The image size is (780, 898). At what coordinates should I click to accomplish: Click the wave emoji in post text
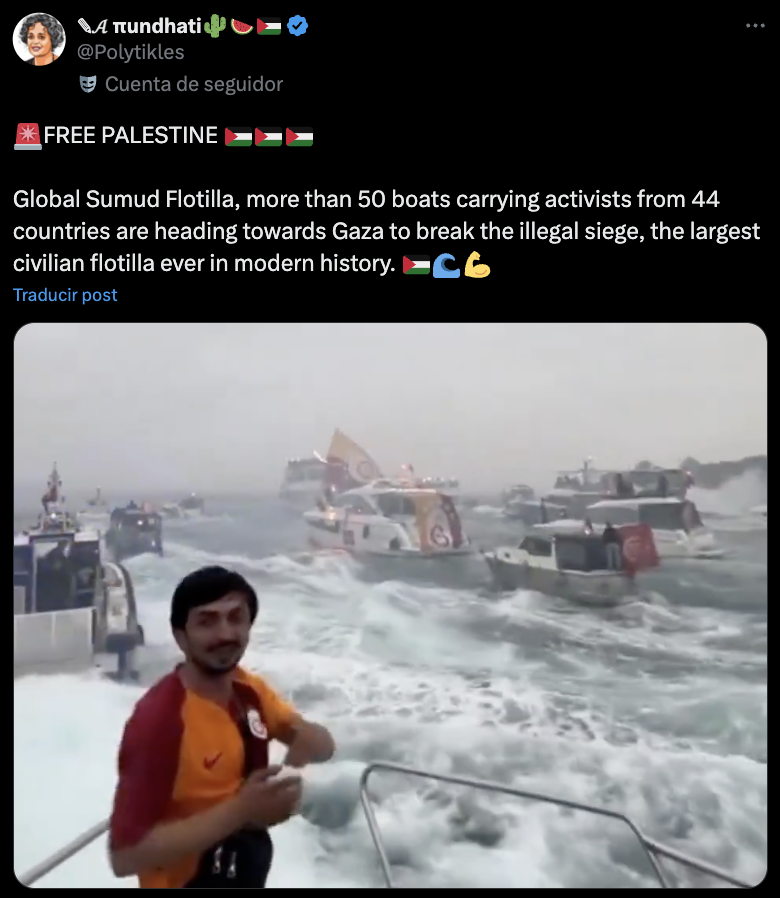(446, 265)
